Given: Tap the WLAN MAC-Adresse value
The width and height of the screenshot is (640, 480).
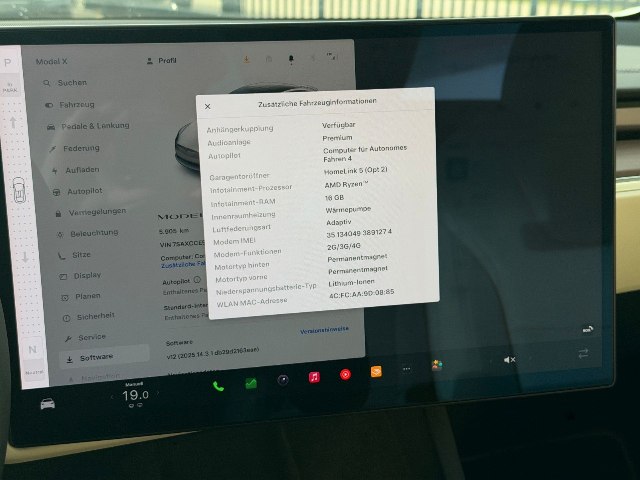Looking at the screenshot, I should pos(362,293).
